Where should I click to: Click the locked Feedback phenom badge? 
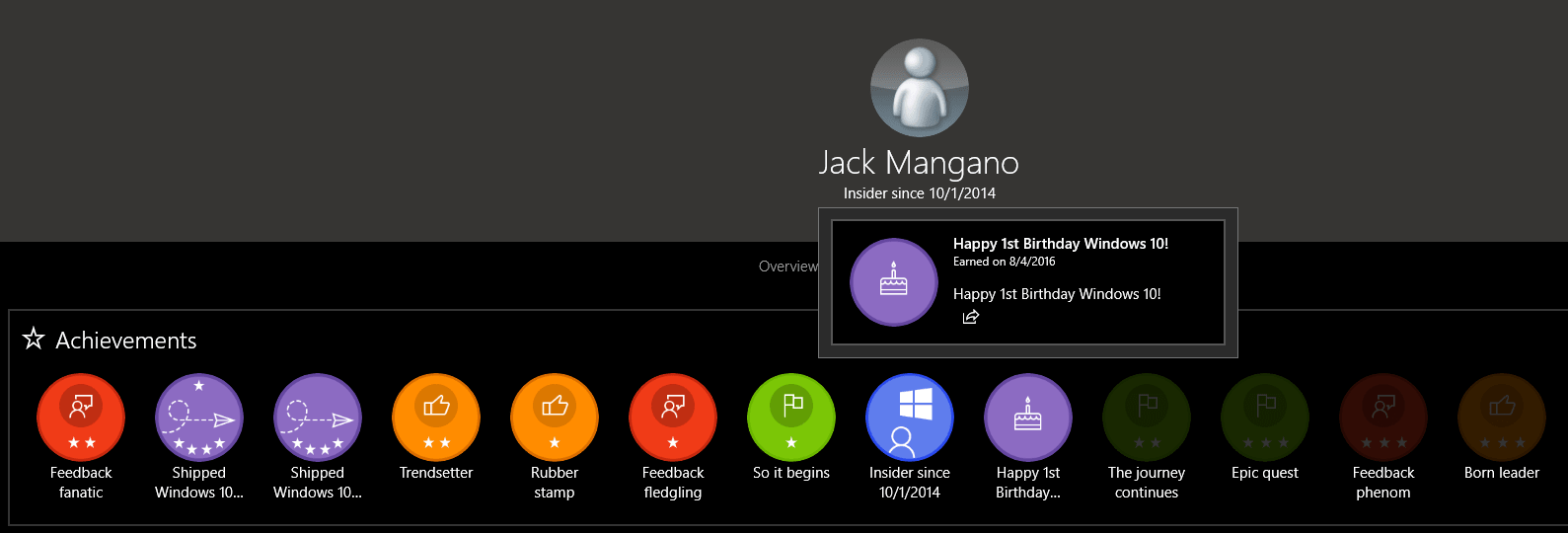click(1383, 418)
